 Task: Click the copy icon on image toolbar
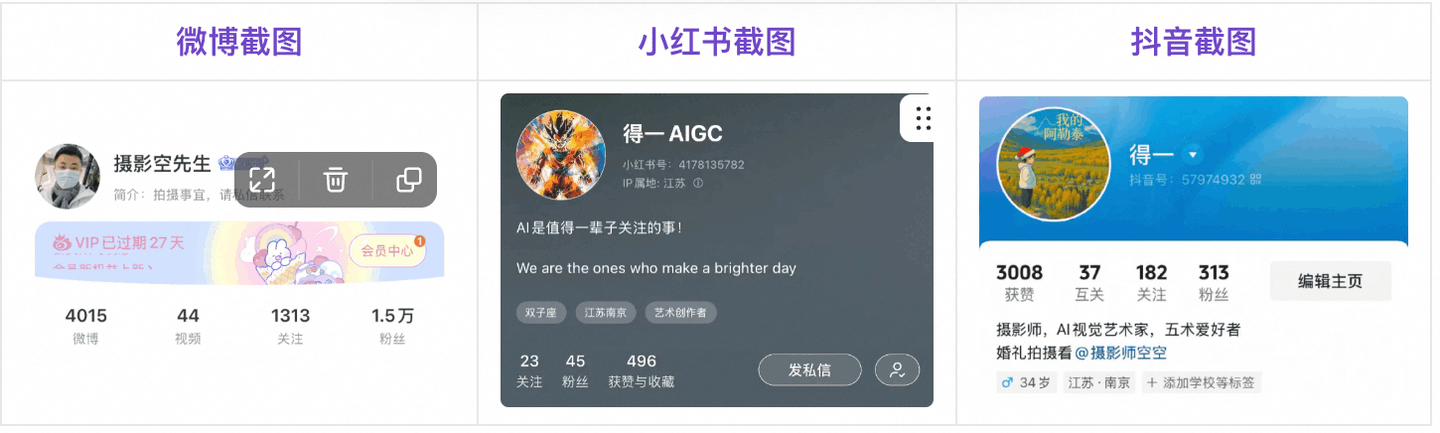pos(408,180)
